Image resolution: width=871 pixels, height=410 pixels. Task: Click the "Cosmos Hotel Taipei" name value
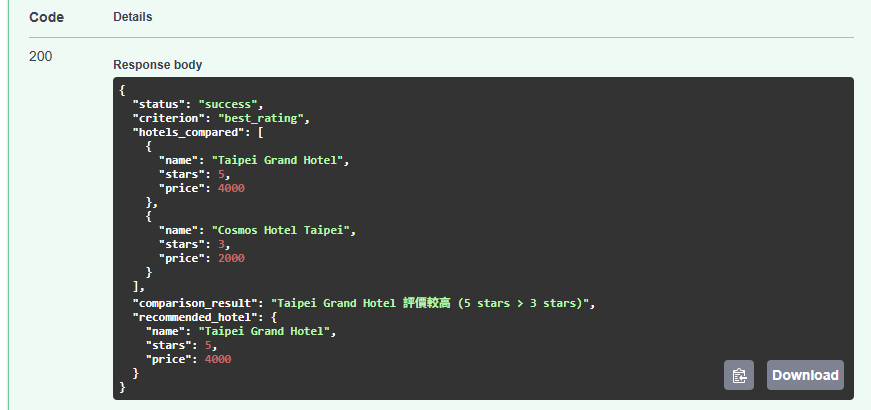point(281,230)
